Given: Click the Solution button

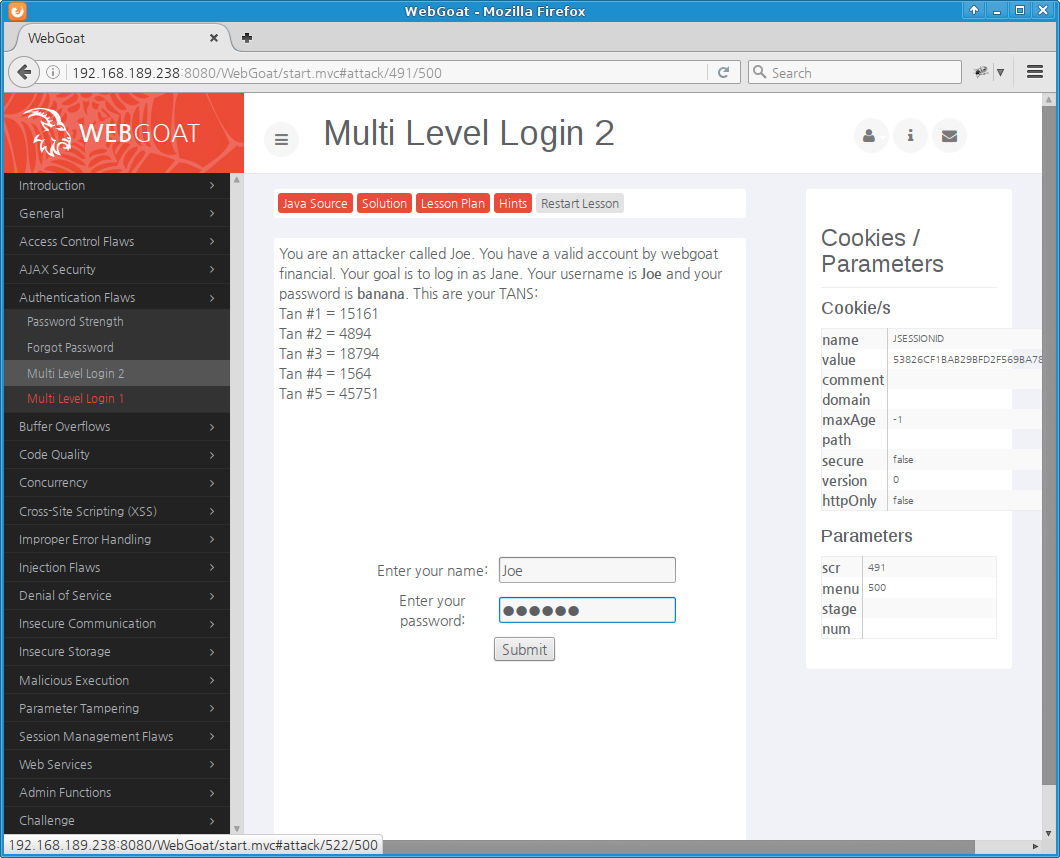Looking at the screenshot, I should click(384, 204).
